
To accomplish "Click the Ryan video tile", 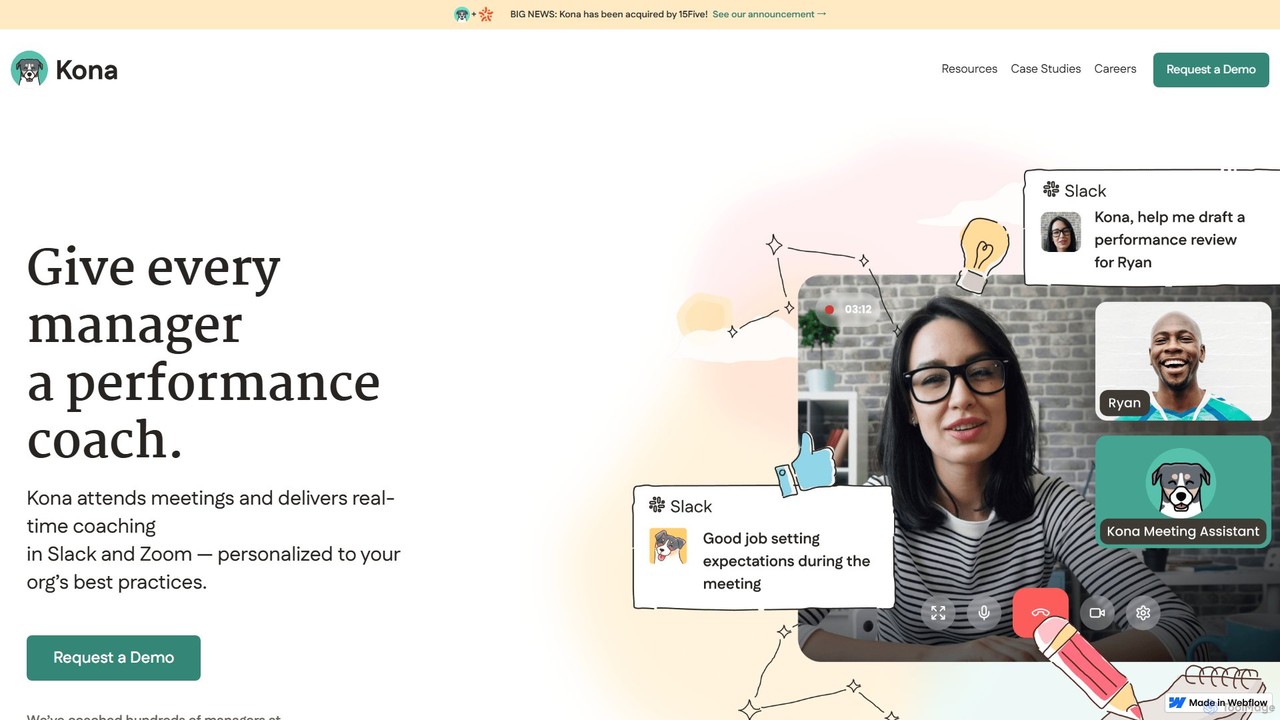I will [1184, 361].
